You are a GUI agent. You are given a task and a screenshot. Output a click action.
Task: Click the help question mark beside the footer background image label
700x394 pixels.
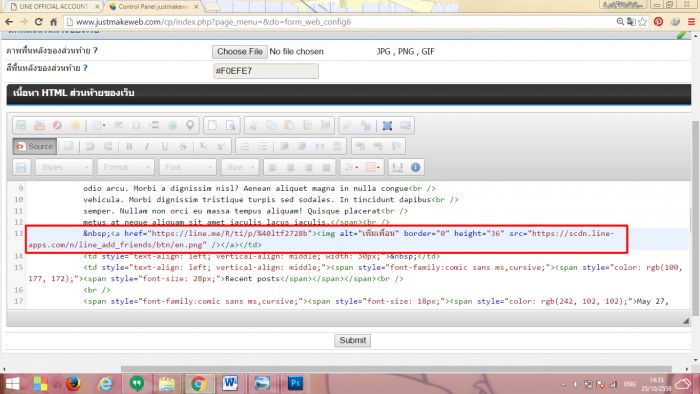96,50
